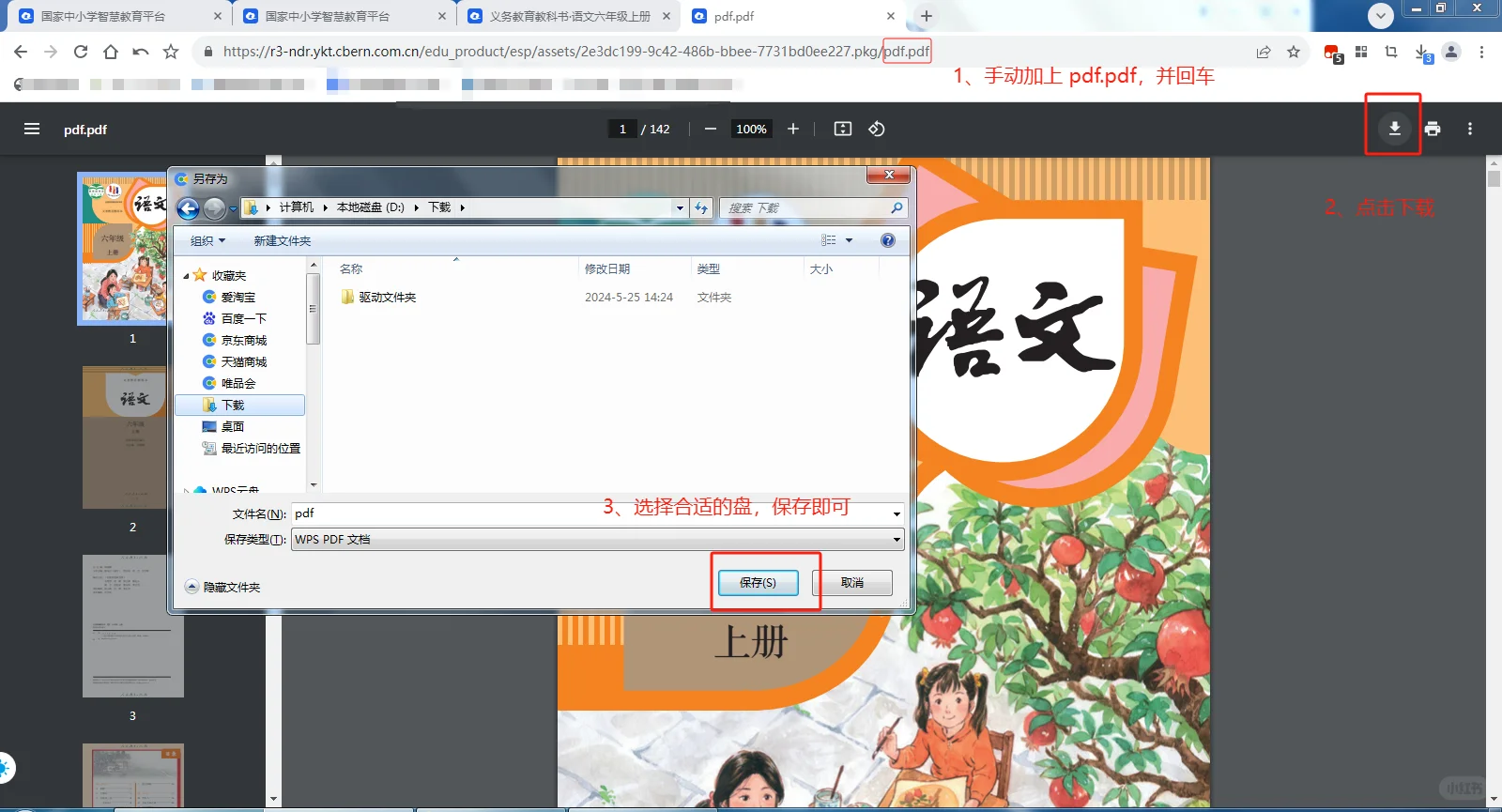The height and width of the screenshot is (812, 1502).
Task: Open PDF page 2 thumbnail
Action: 132,437
